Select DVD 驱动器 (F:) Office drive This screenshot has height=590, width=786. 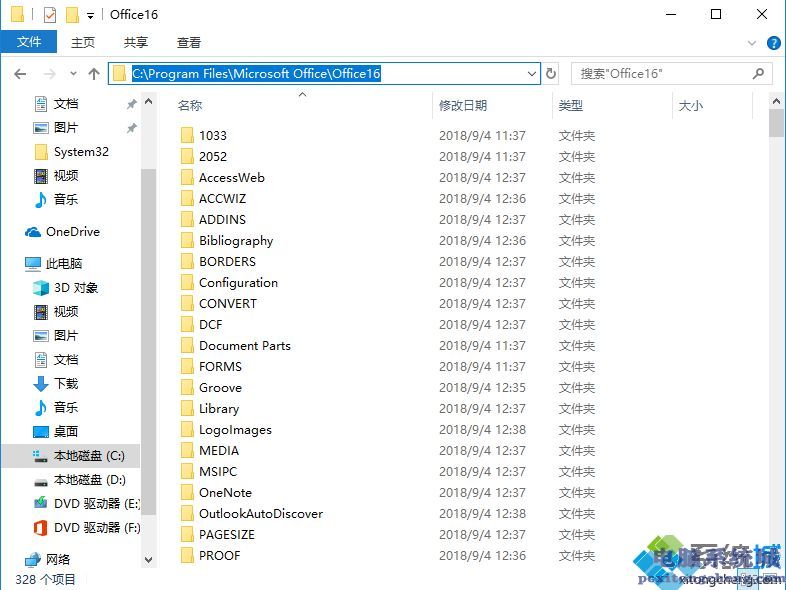(x=96, y=527)
